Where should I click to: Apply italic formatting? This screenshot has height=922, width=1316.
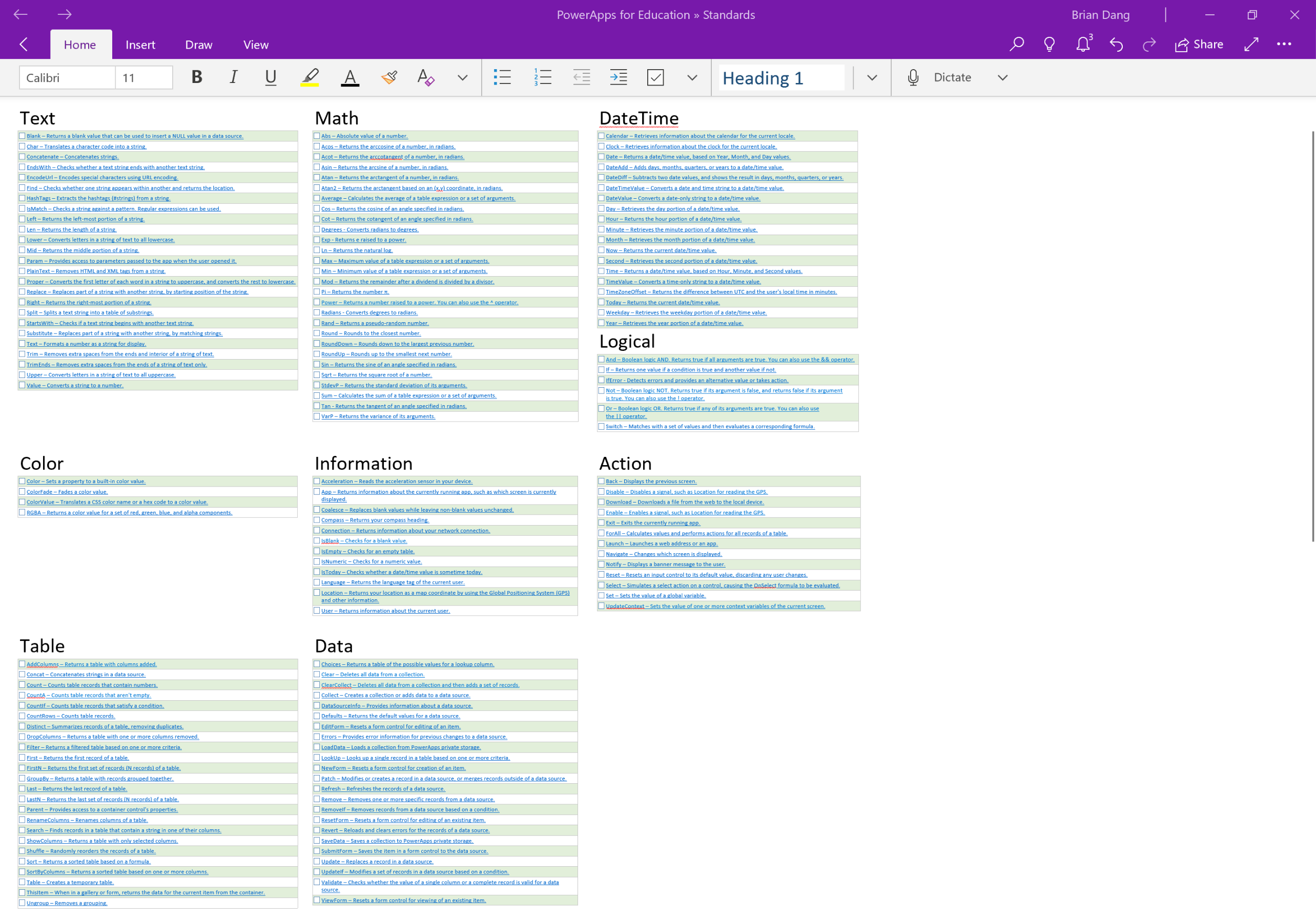[x=233, y=77]
